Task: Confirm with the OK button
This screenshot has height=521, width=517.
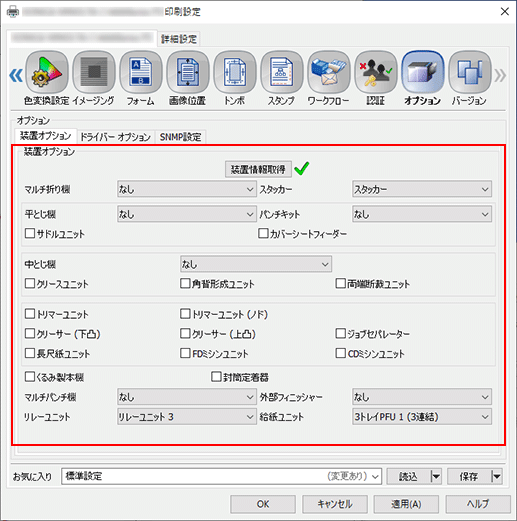Action: click(x=263, y=504)
